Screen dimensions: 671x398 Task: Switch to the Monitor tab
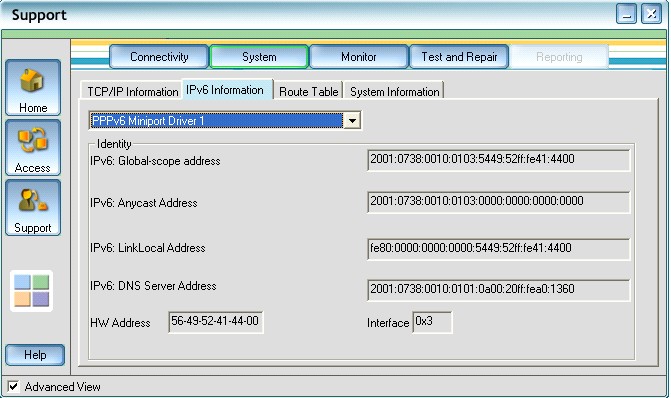tap(359, 56)
